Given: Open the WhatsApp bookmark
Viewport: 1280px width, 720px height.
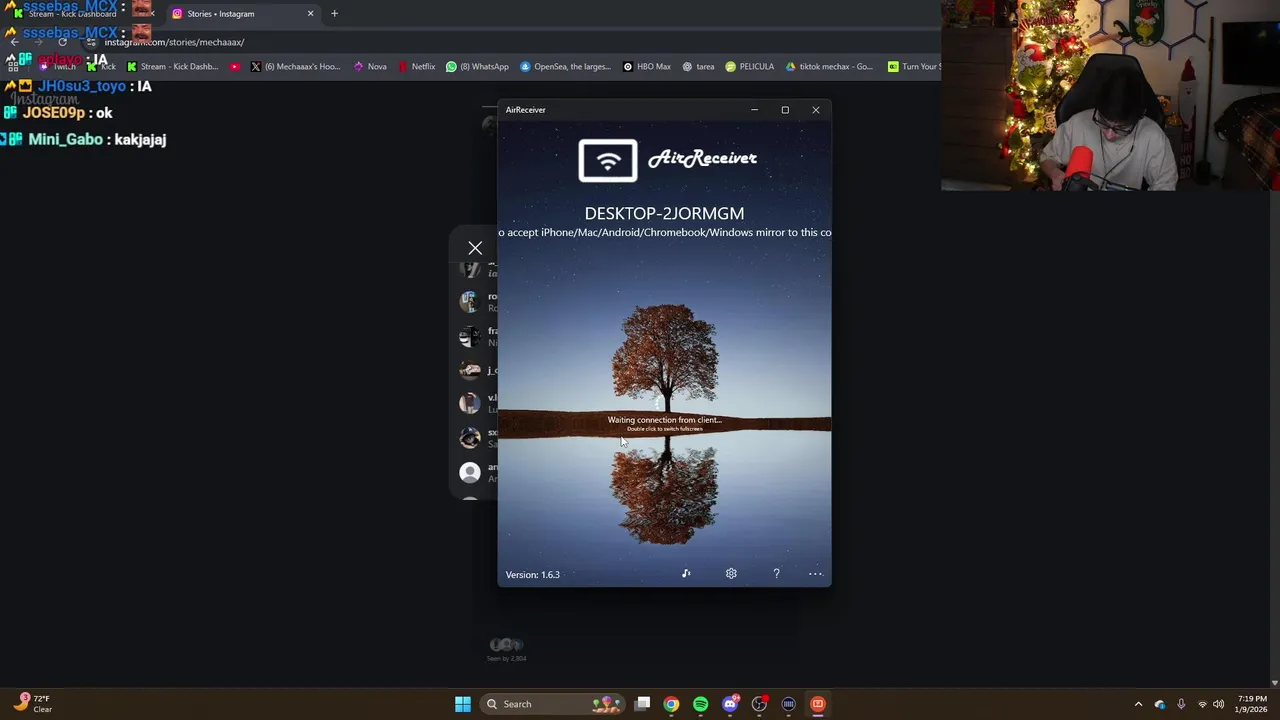Looking at the screenshot, I should [x=478, y=67].
